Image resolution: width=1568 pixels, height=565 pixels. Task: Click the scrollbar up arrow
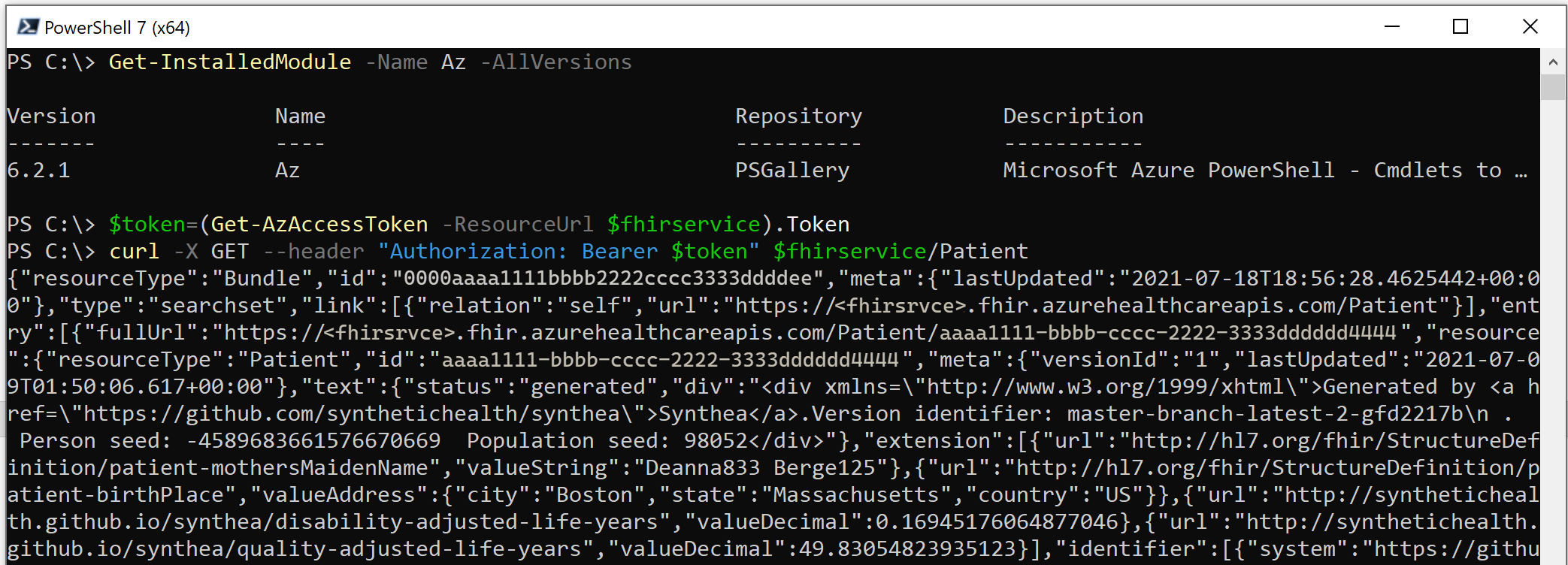1553,62
